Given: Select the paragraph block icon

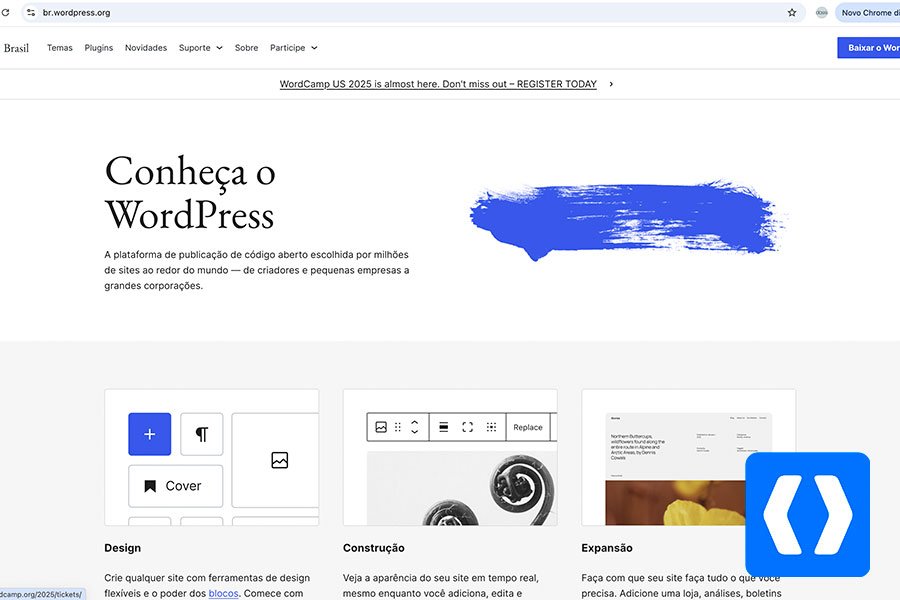Looking at the screenshot, I should (201, 434).
